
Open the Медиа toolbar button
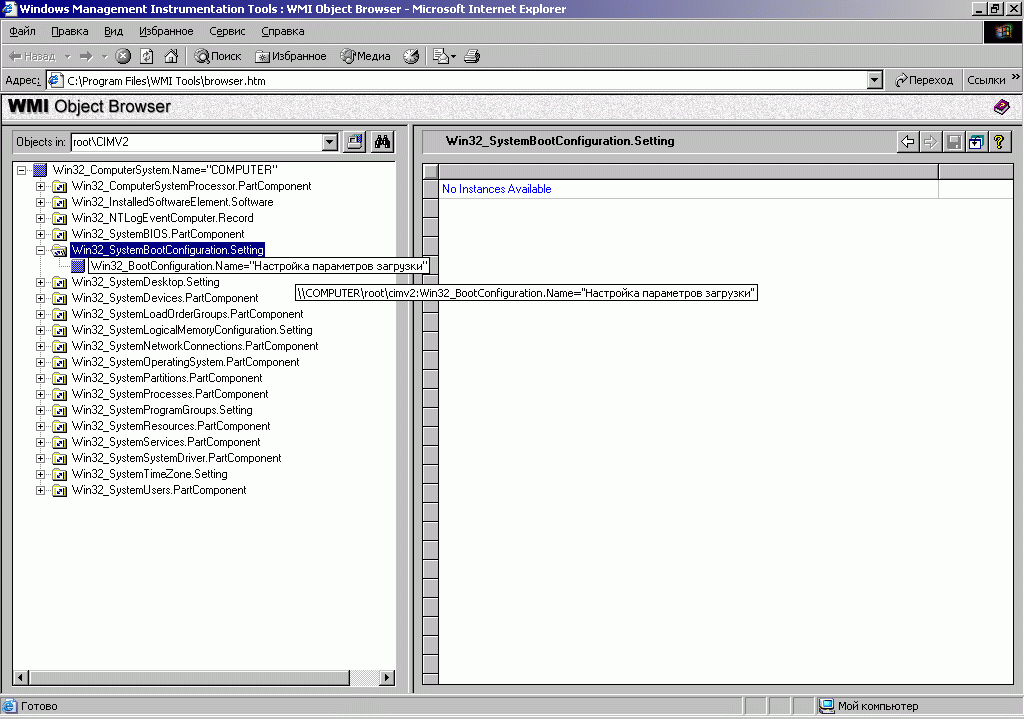point(365,57)
